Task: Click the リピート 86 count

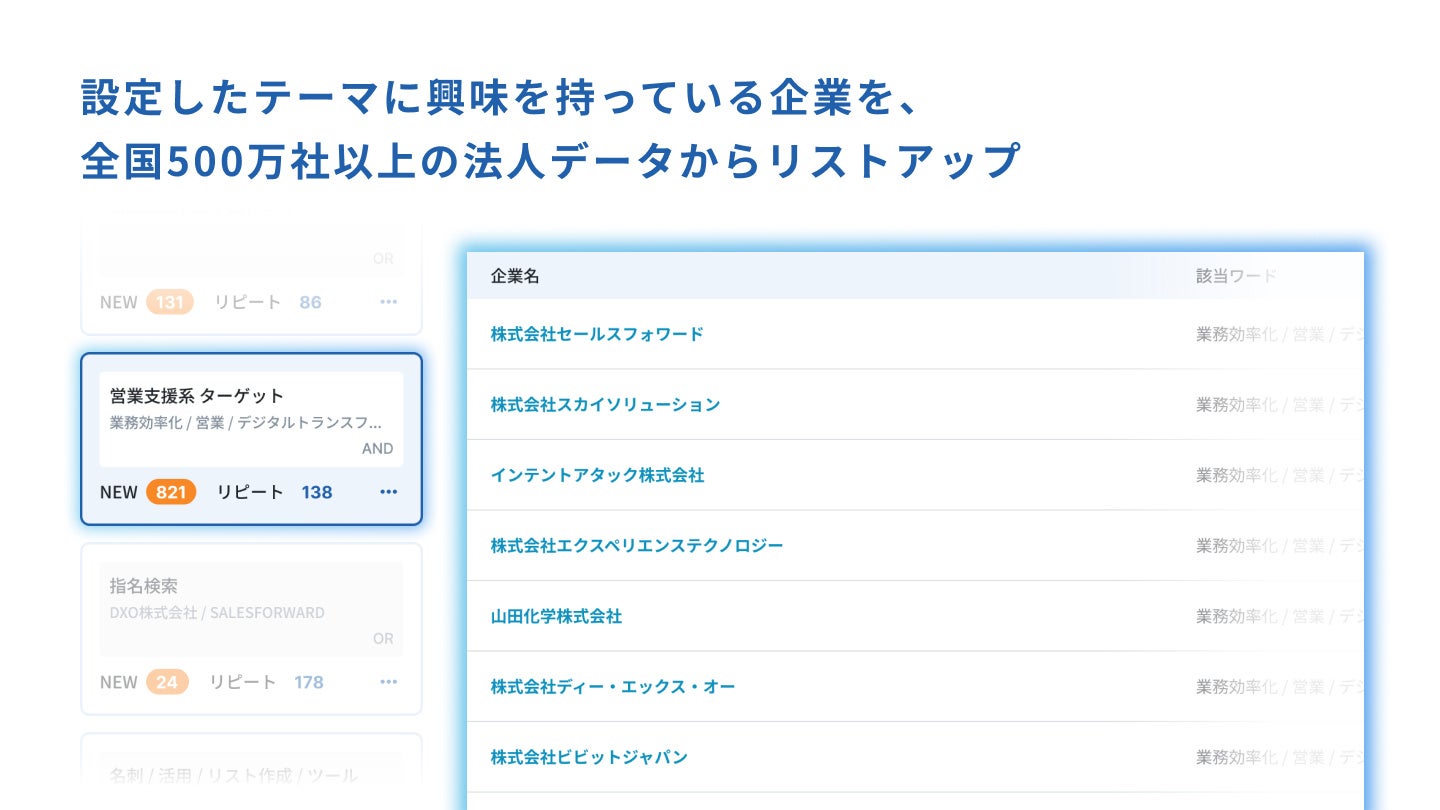Action: point(311,302)
